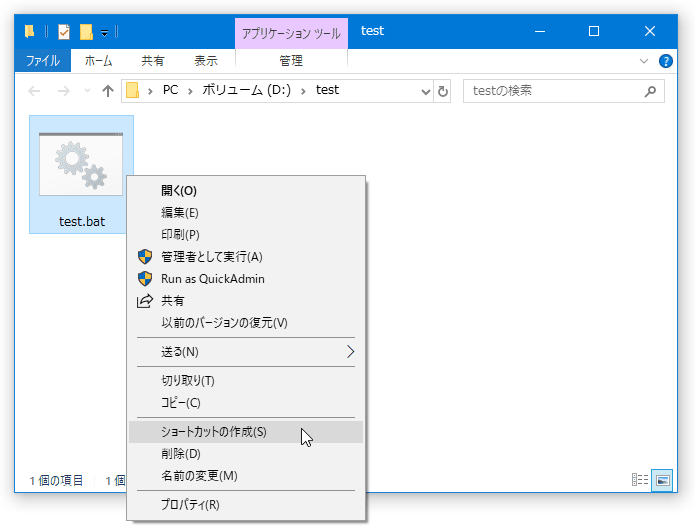Choose Run as QuickAdmin in context menu
The height and width of the screenshot is (531, 695).
[x=246, y=279]
